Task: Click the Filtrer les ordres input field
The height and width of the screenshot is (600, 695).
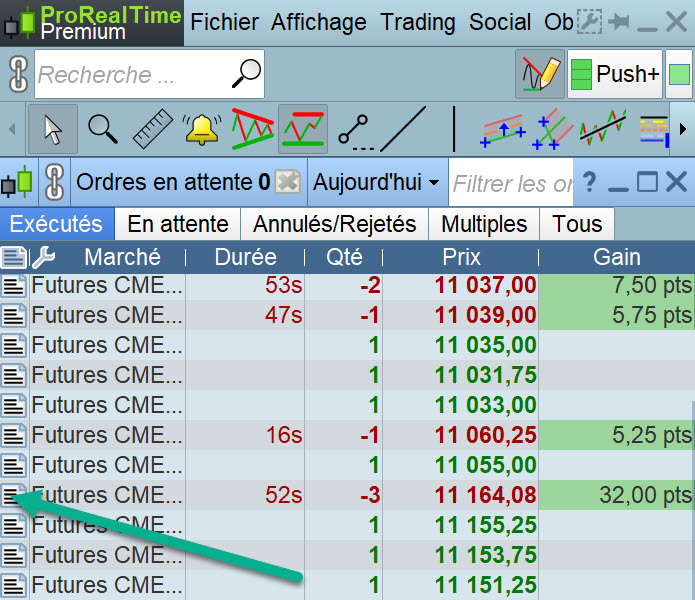Action: pos(511,183)
